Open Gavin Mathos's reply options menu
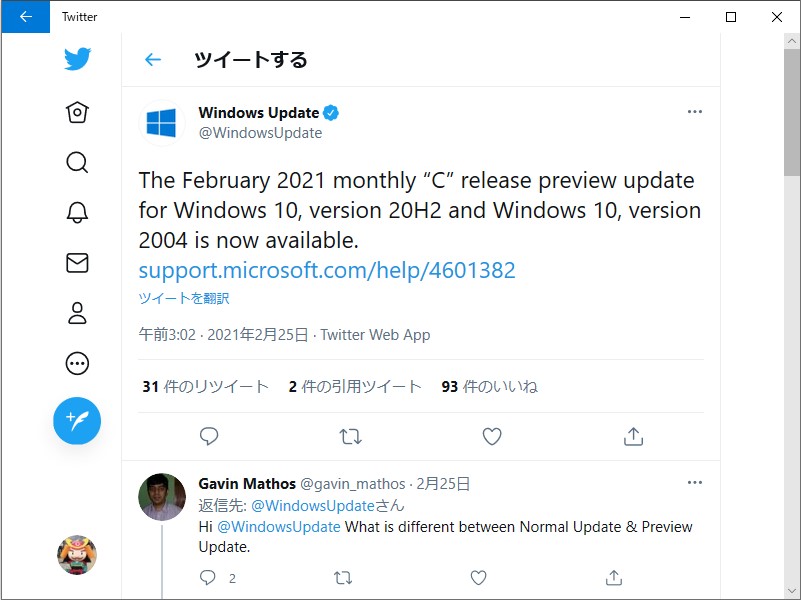The image size is (801, 600). tap(695, 482)
